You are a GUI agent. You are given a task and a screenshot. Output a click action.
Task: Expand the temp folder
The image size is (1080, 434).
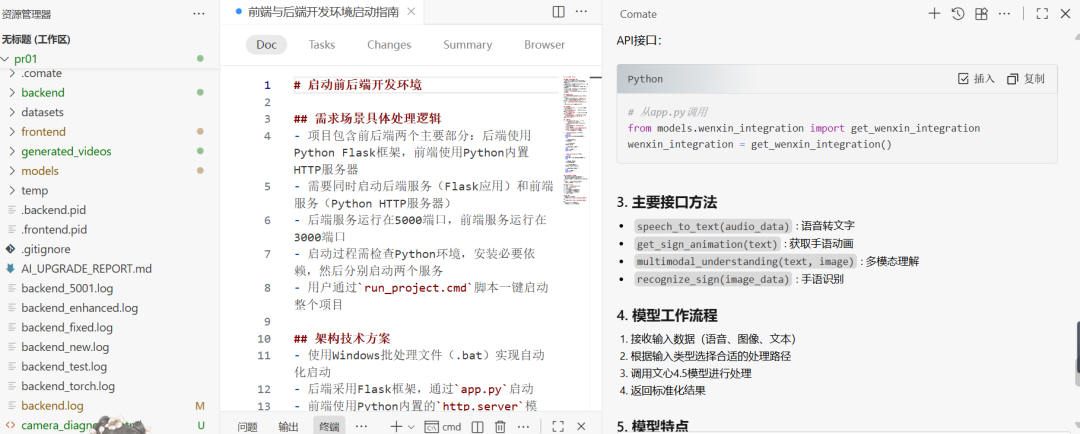pyautogui.click(x=110, y=190)
